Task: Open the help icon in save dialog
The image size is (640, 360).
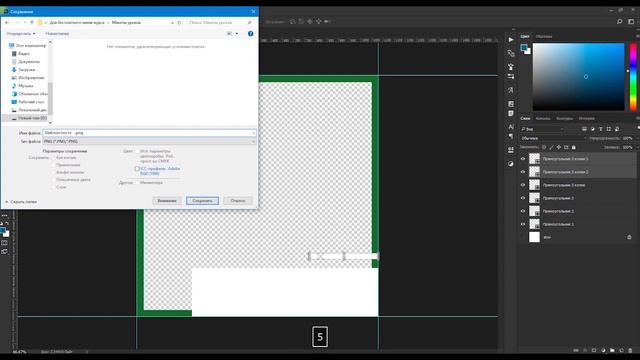Action: point(251,33)
